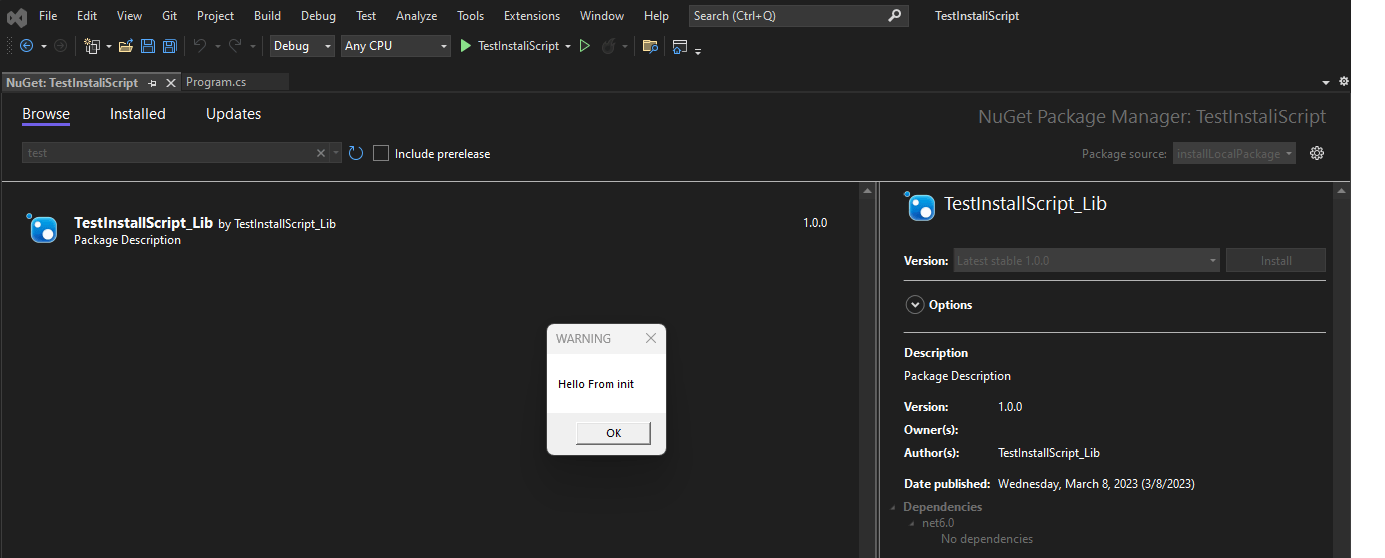Toggle the Include prerelease checkbox
The width and height of the screenshot is (1385, 558).
click(381, 153)
